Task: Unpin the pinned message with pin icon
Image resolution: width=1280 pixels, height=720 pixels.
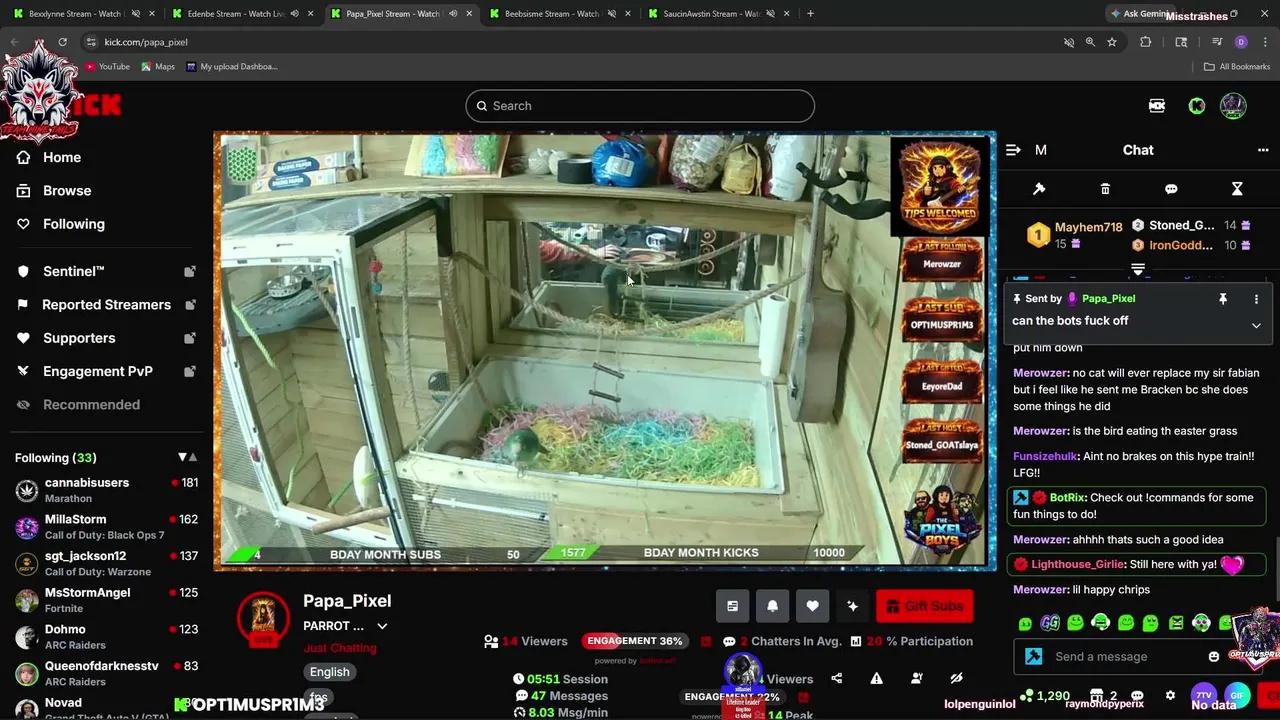Action: tap(1222, 299)
